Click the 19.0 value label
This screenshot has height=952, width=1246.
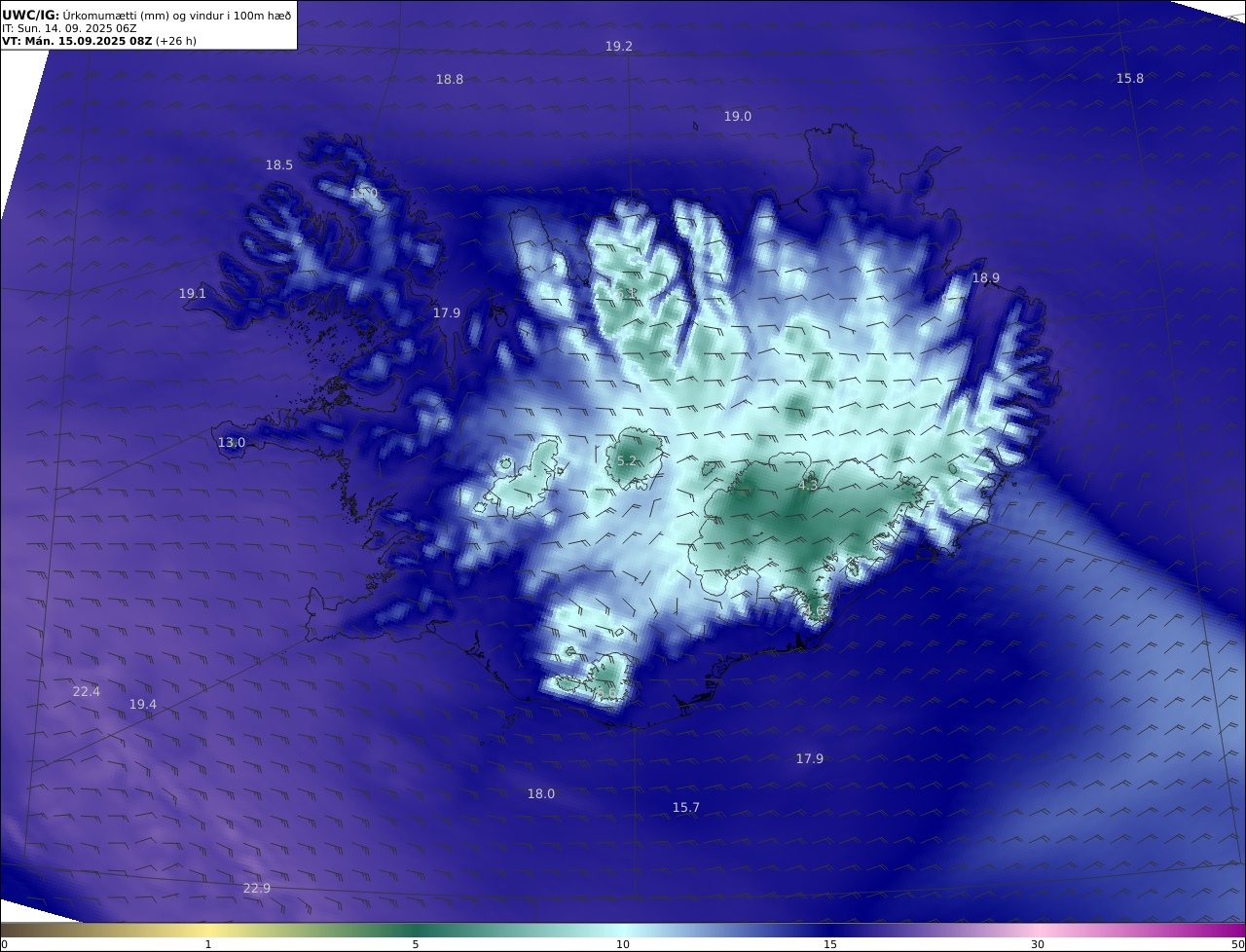[738, 116]
